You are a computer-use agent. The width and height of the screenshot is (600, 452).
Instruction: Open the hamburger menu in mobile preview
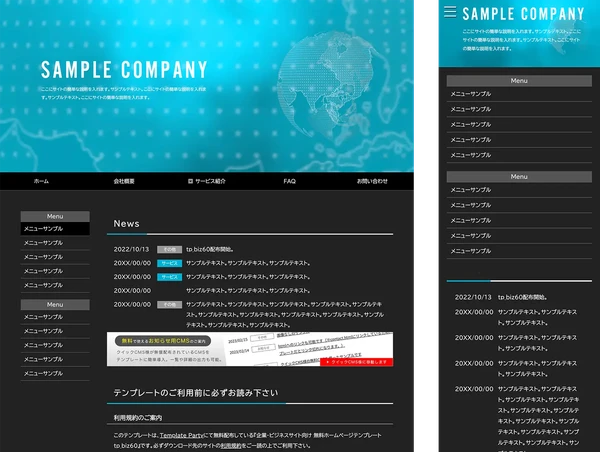(450, 12)
